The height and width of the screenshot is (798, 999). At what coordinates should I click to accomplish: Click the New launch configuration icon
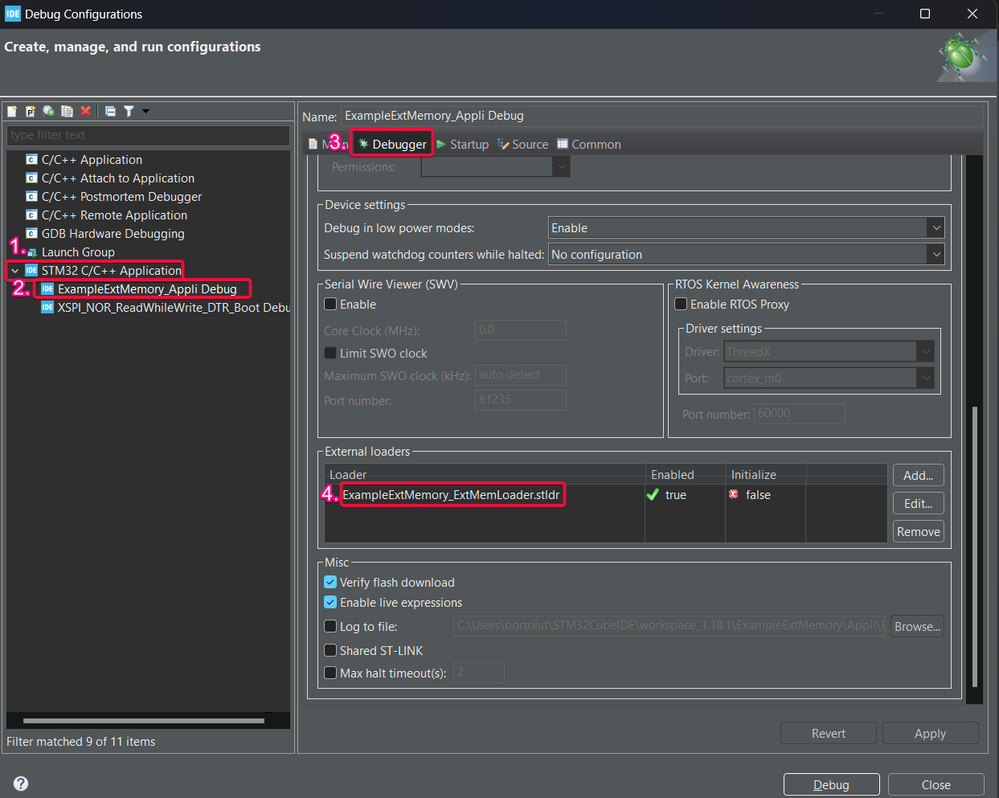click(x=12, y=111)
